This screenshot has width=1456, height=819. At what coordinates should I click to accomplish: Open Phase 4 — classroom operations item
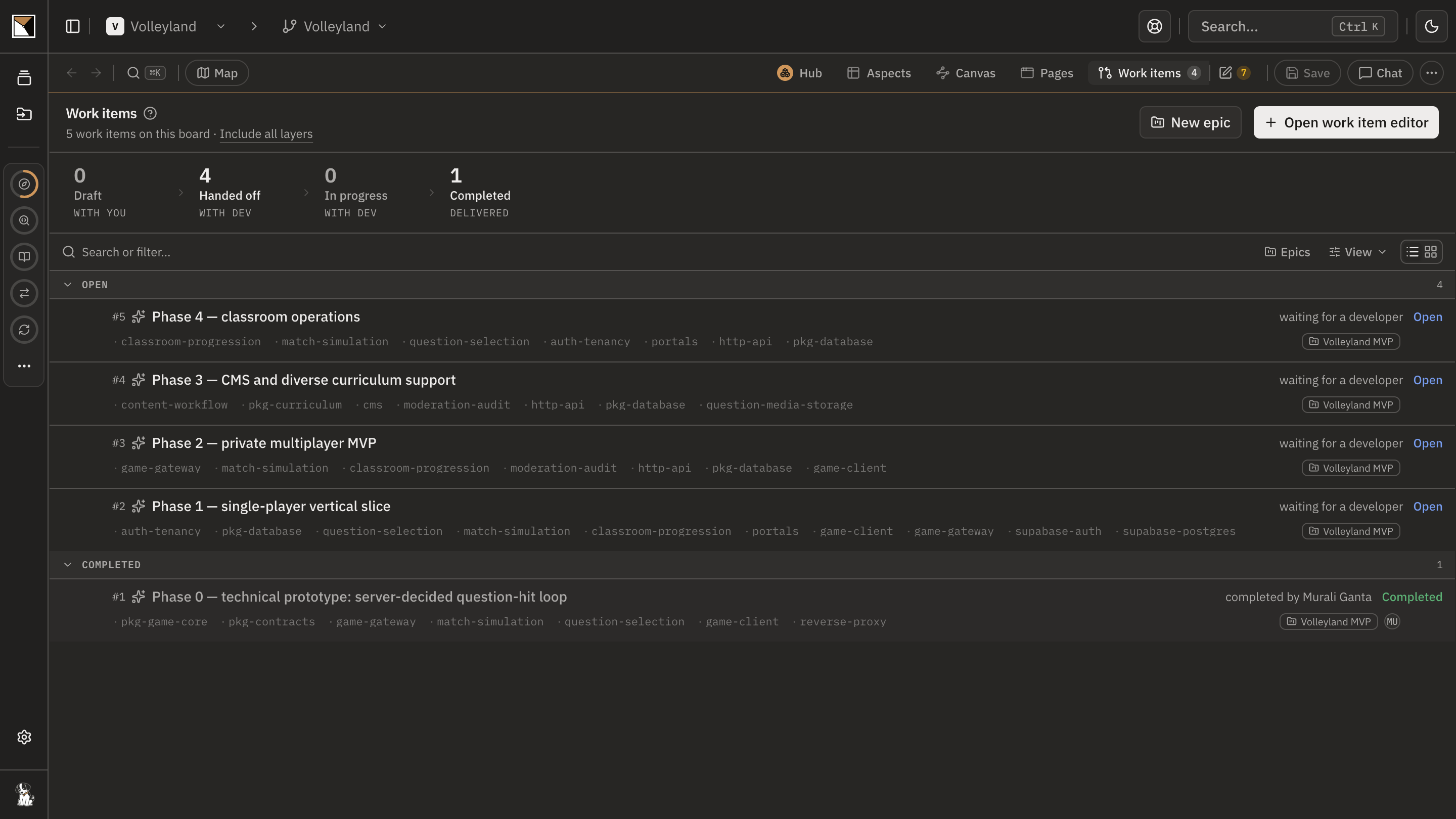point(255,317)
